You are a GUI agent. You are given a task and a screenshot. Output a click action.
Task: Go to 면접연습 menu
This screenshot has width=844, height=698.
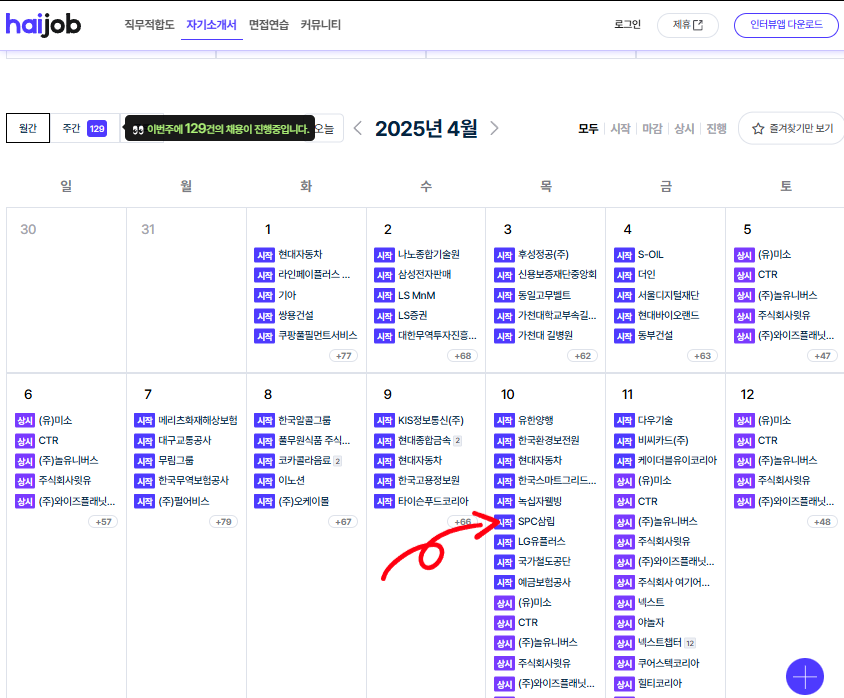coord(269,25)
